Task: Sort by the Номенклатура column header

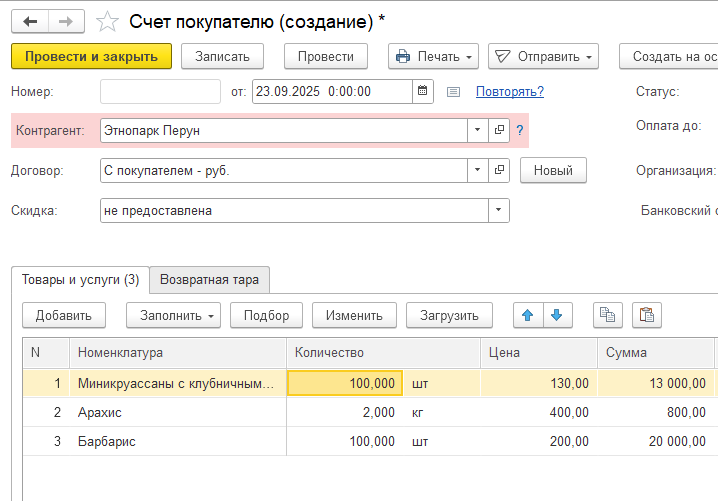Action: point(178,353)
